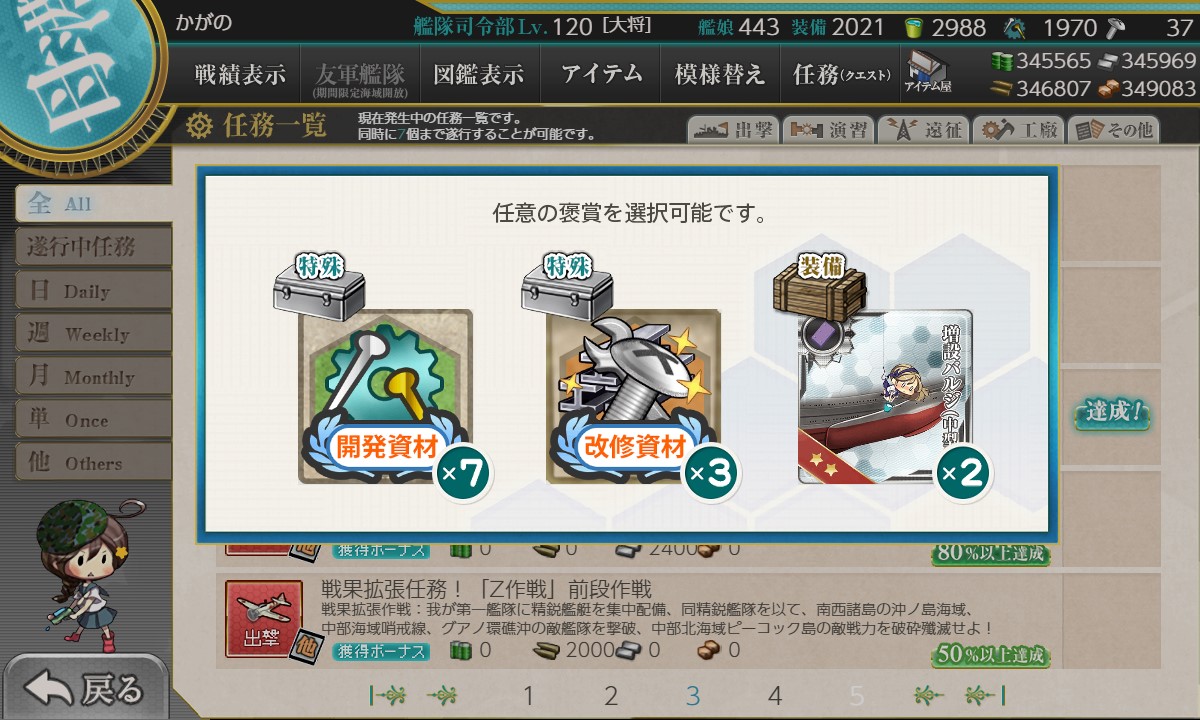1200x720 pixels.
Task: Open the 模様替え menu
Action: coord(720,74)
